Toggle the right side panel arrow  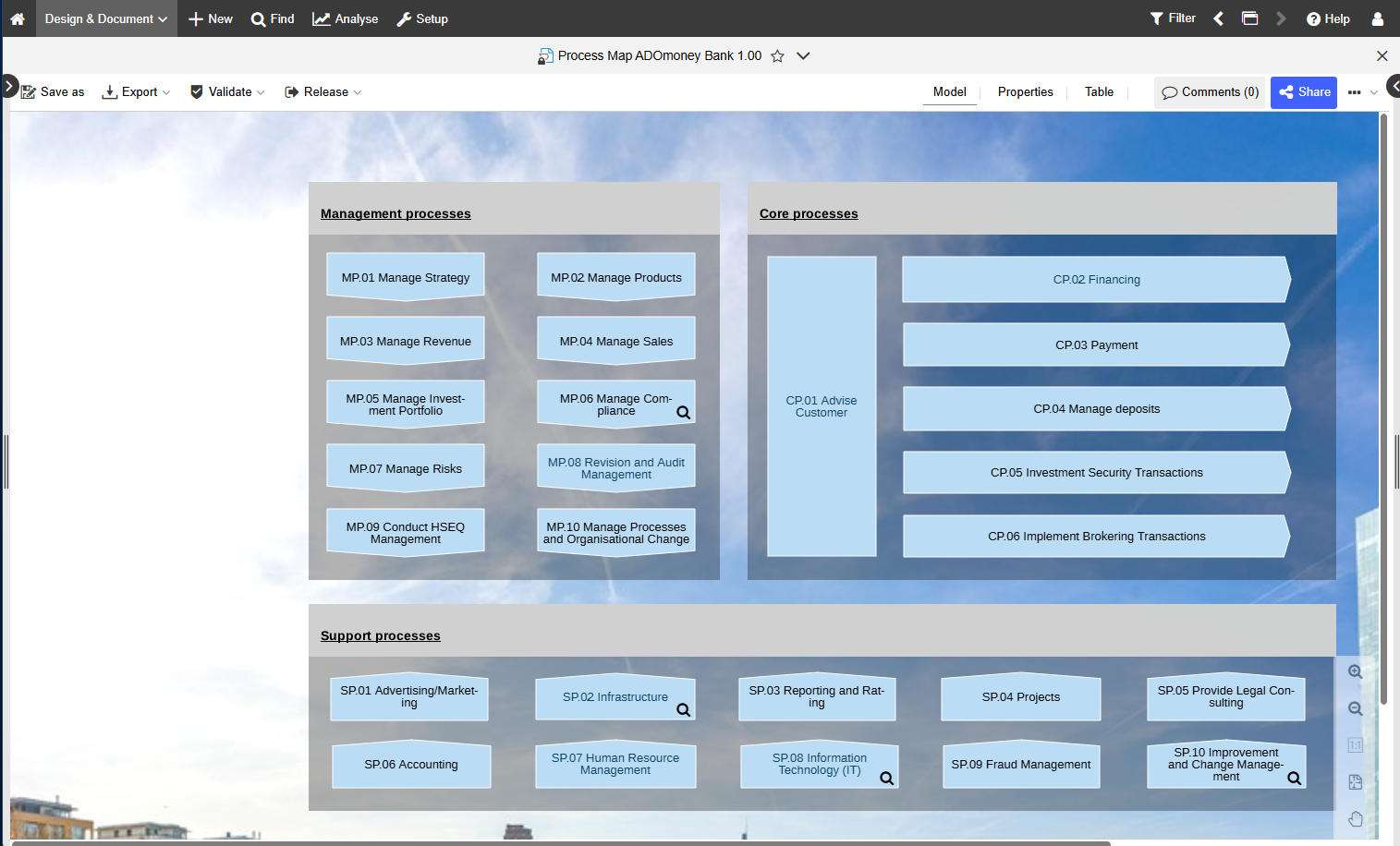coord(1393,87)
